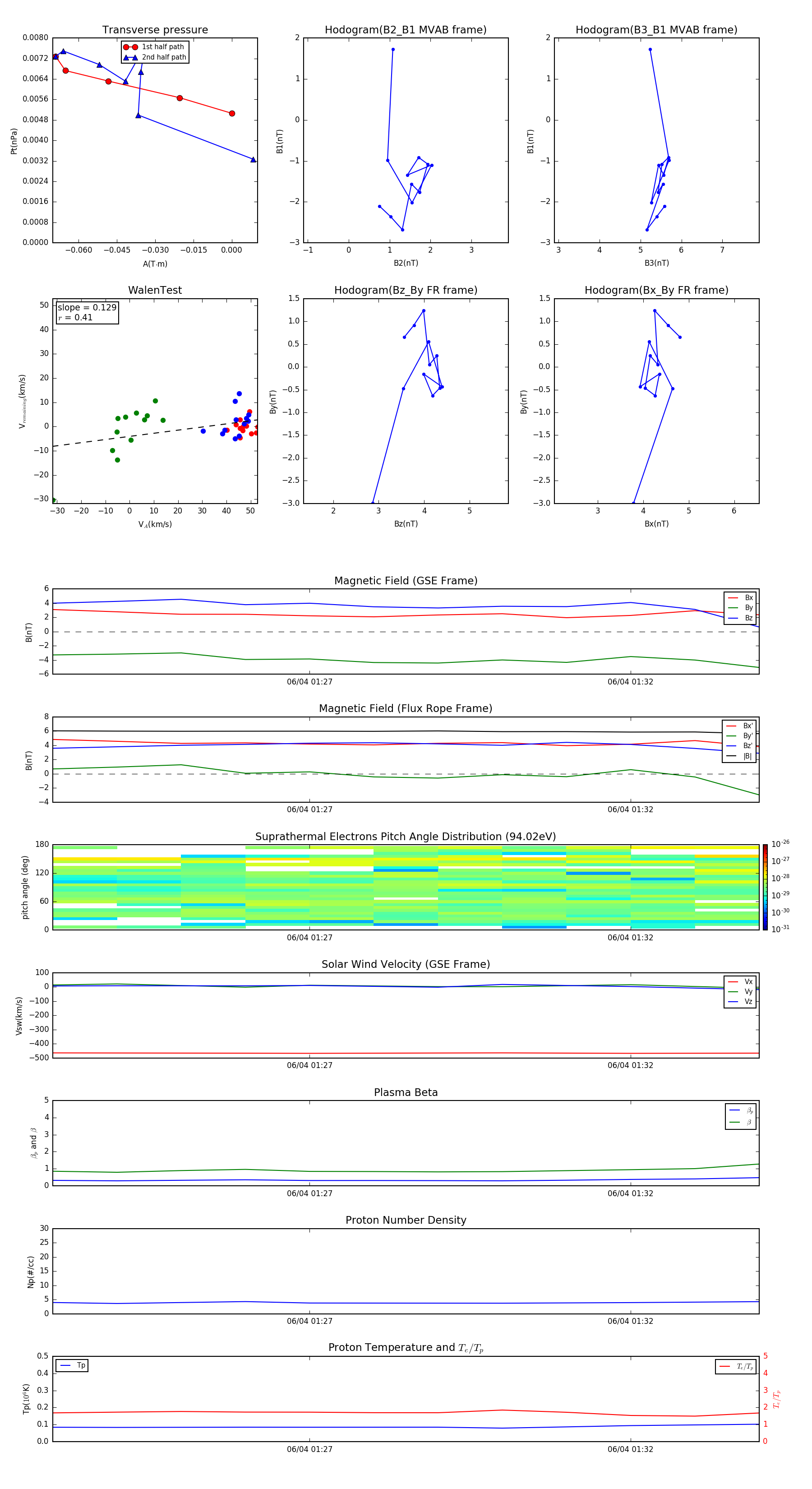The image size is (812, 1489).
Task: Click the 'Plasma Beta' panel title
Action: click(406, 1093)
